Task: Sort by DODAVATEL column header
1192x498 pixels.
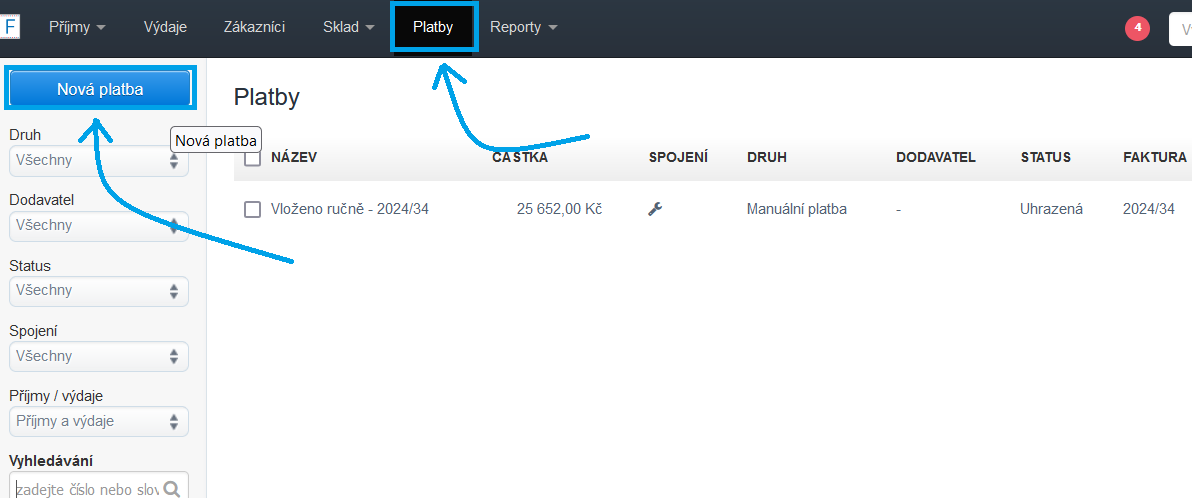Action: [936, 157]
